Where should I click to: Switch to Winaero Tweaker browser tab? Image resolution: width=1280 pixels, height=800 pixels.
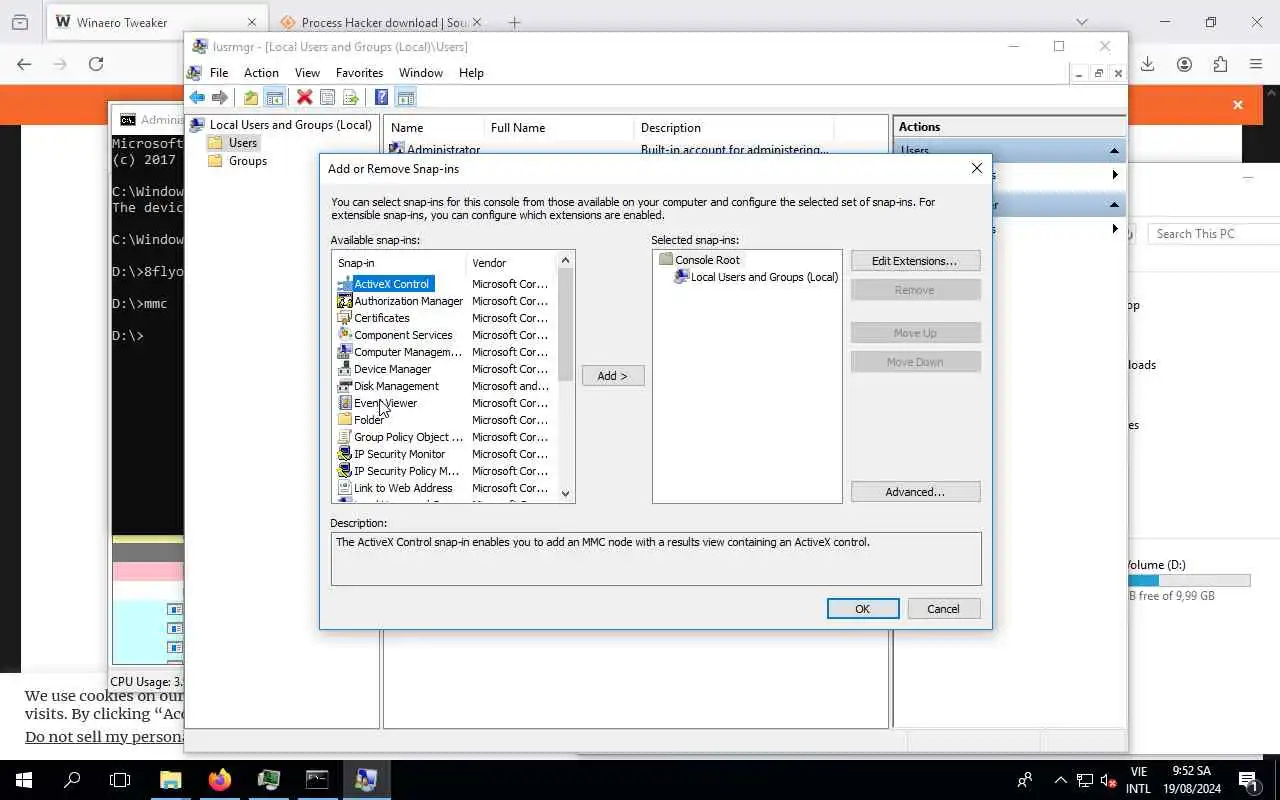point(155,22)
